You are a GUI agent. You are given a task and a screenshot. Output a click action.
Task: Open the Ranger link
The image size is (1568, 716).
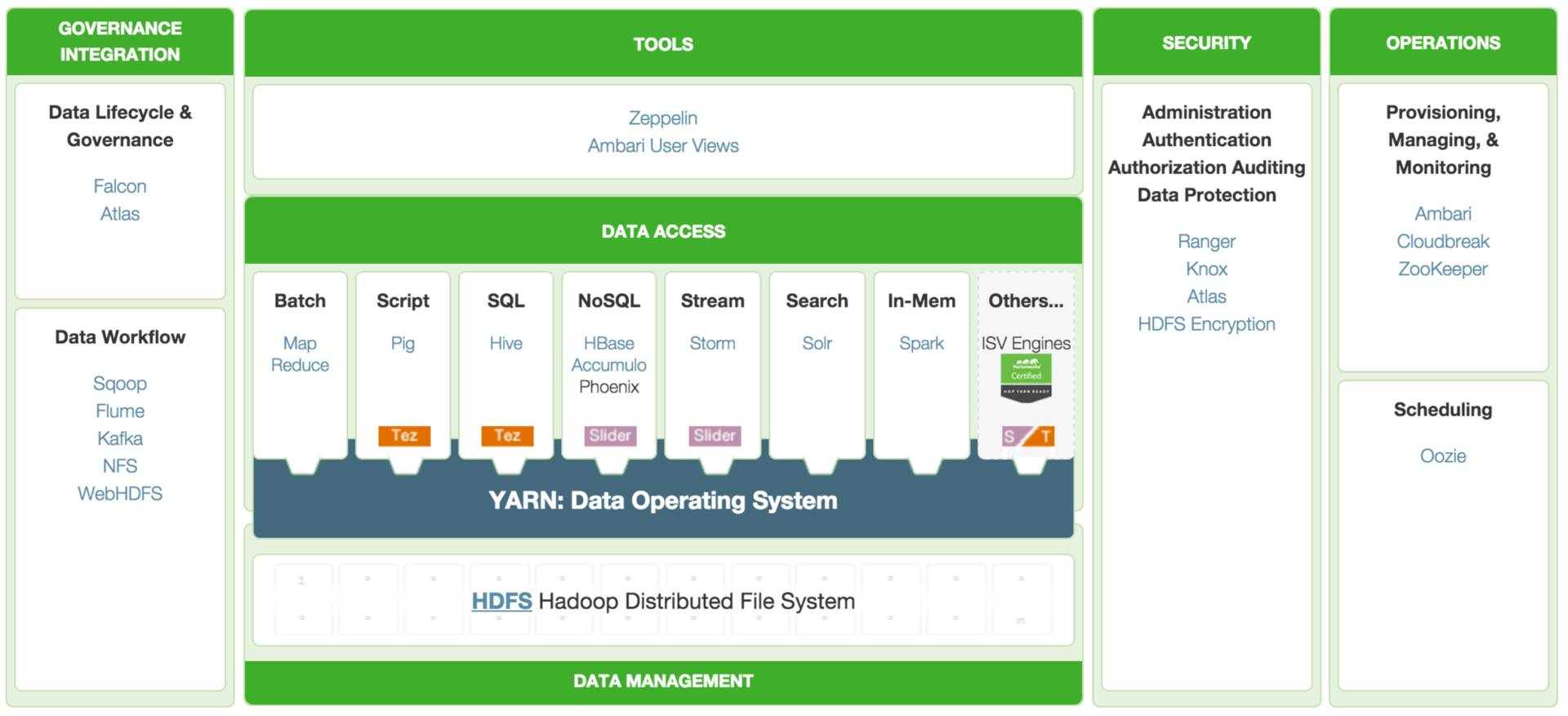tap(1206, 242)
